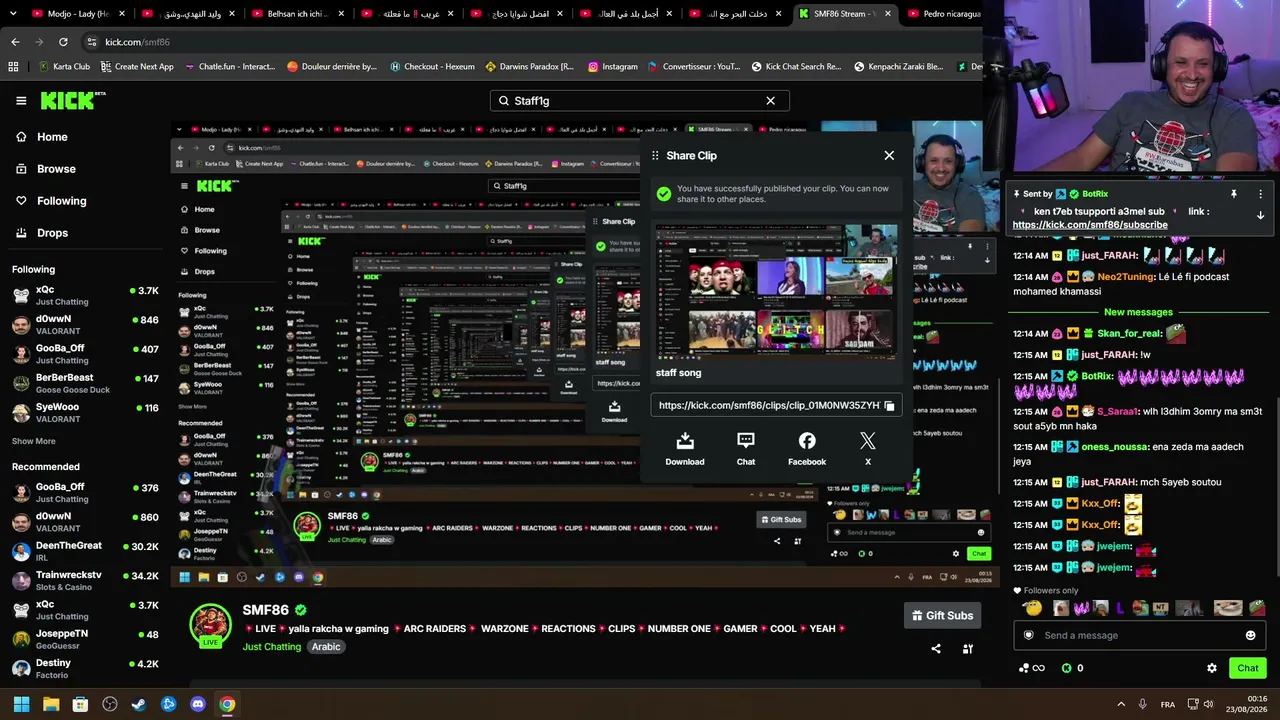Send message with green Chat button
The image size is (1280, 720).
coord(1247,668)
